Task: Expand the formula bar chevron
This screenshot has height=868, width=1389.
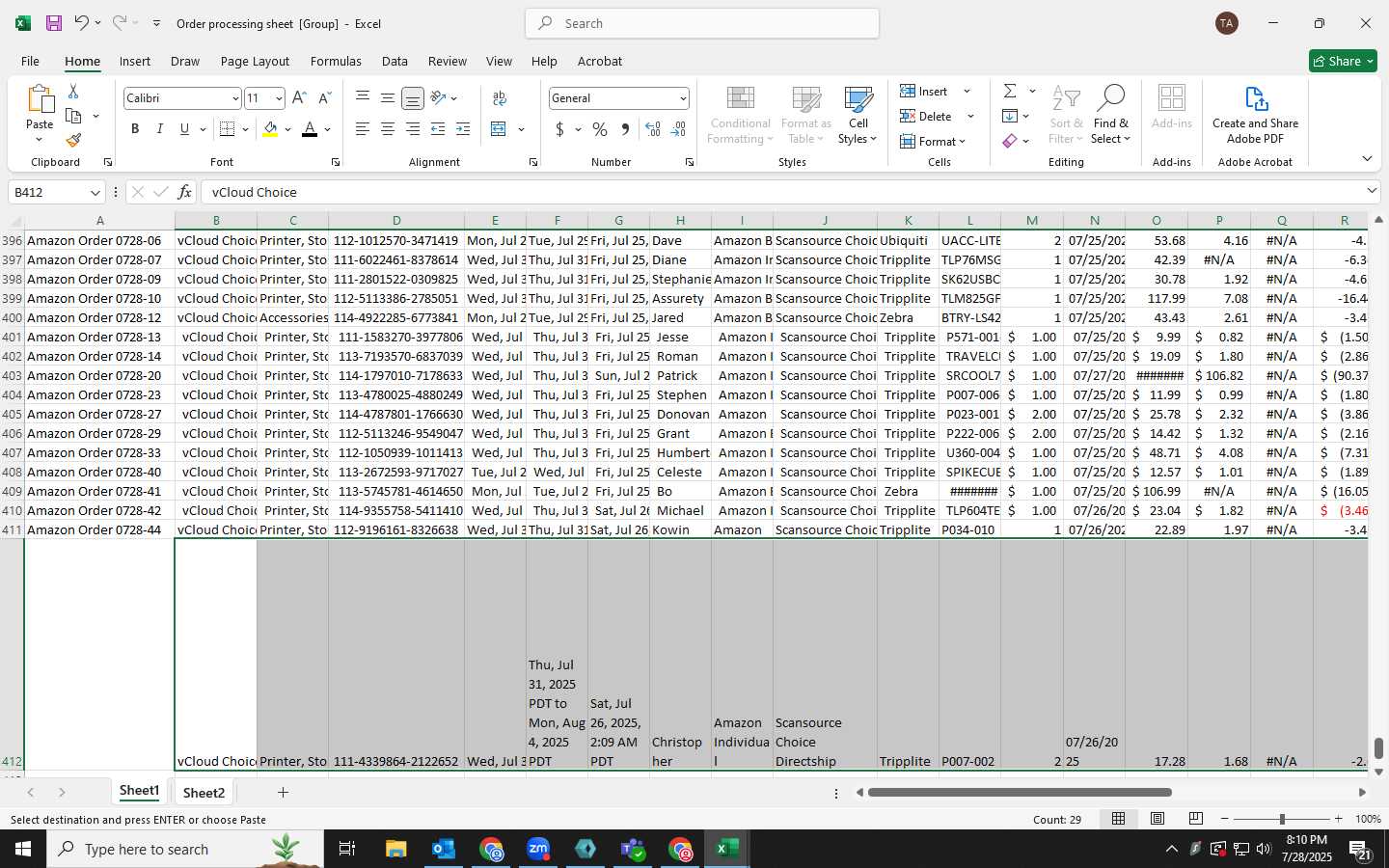Action: (x=1372, y=191)
